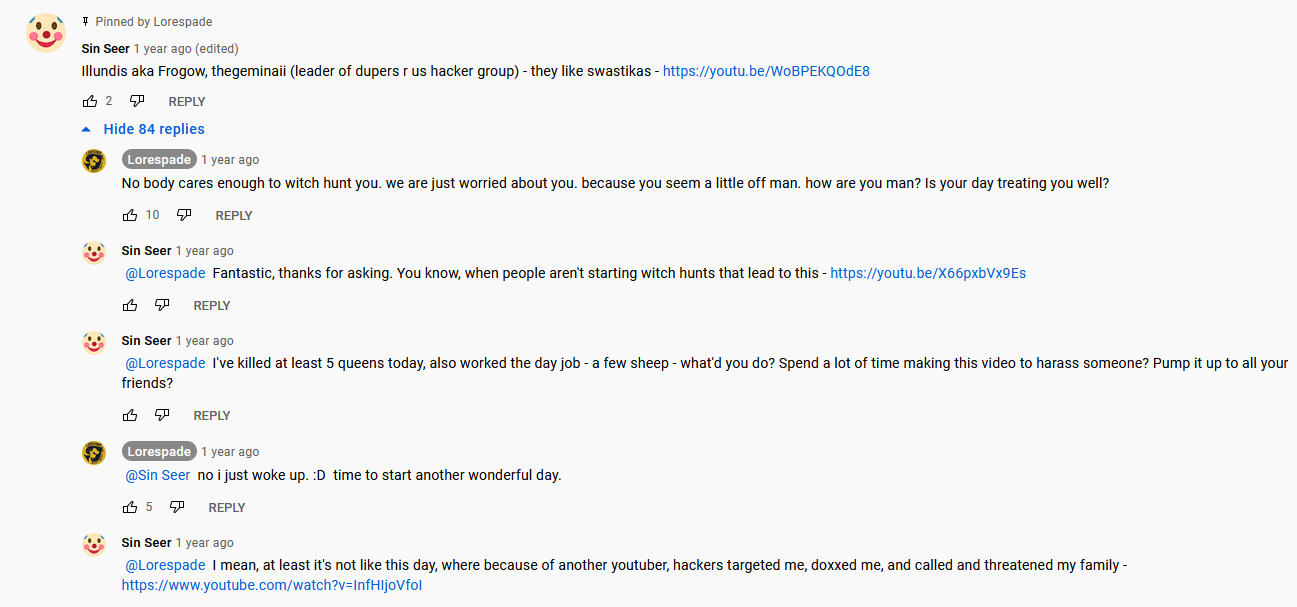Reply to the '5 queens today' comment

[212, 415]
